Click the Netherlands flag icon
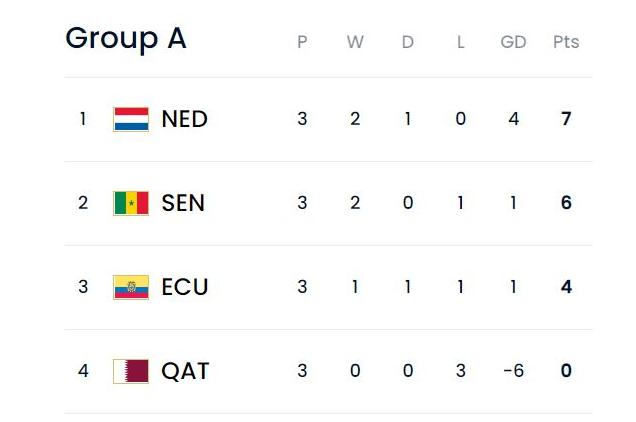This screenshot has height=422, width=636. [131, 119]
